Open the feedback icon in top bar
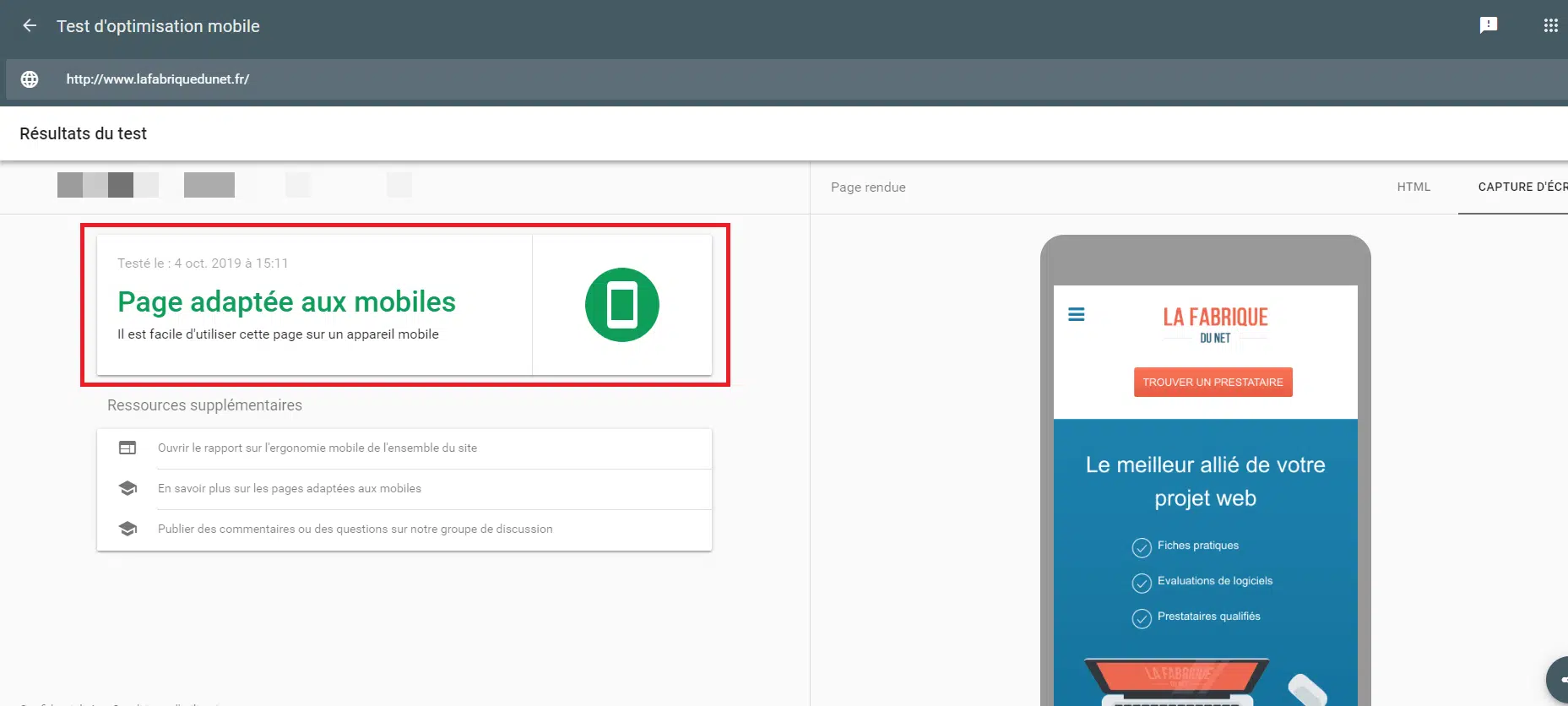This screenshot has height=706, width=1568. coord(1489,25)
